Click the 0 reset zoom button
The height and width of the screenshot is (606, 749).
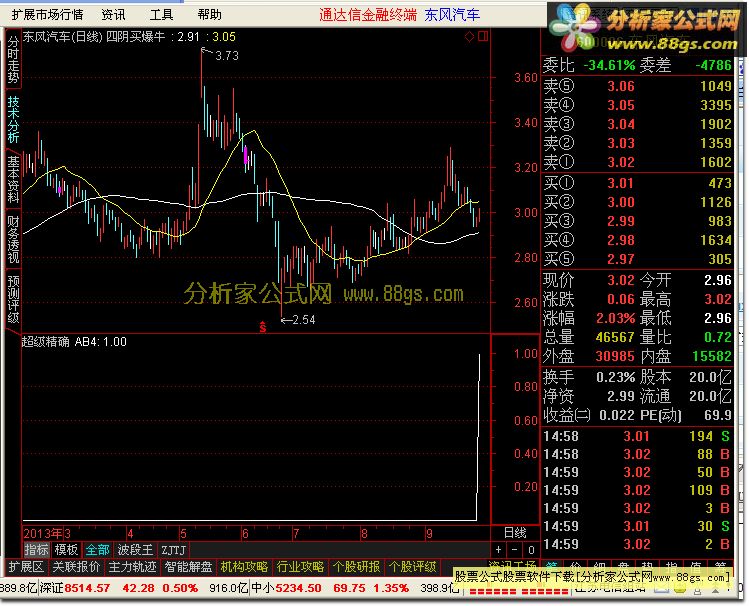click(531, 550)
